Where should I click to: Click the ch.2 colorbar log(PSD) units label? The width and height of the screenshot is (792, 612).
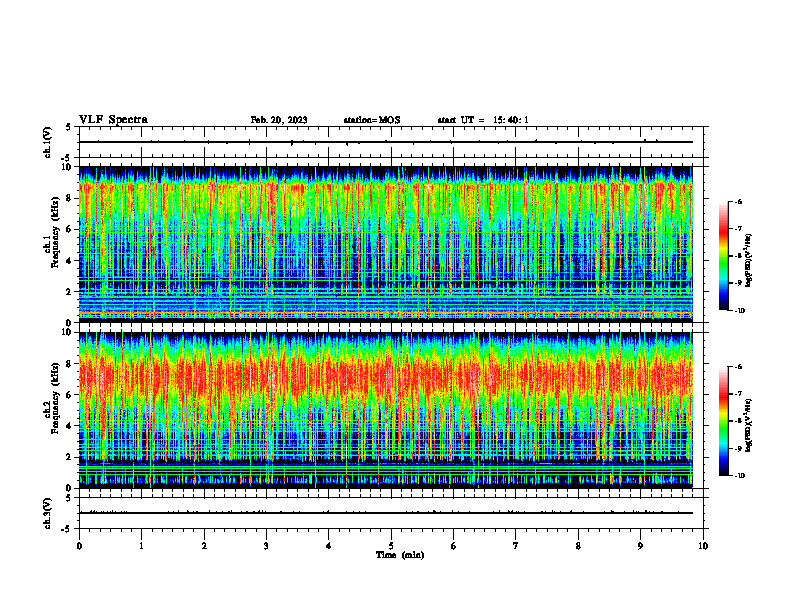pos(749,425)
